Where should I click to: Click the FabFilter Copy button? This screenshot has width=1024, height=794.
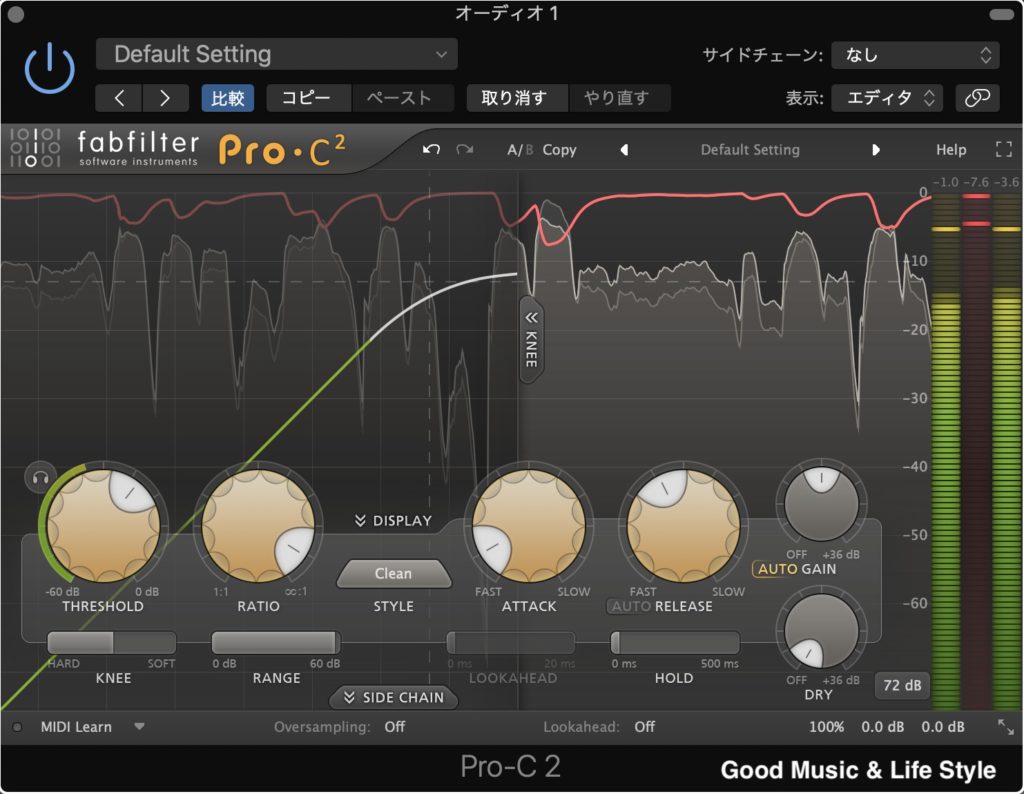560,150
